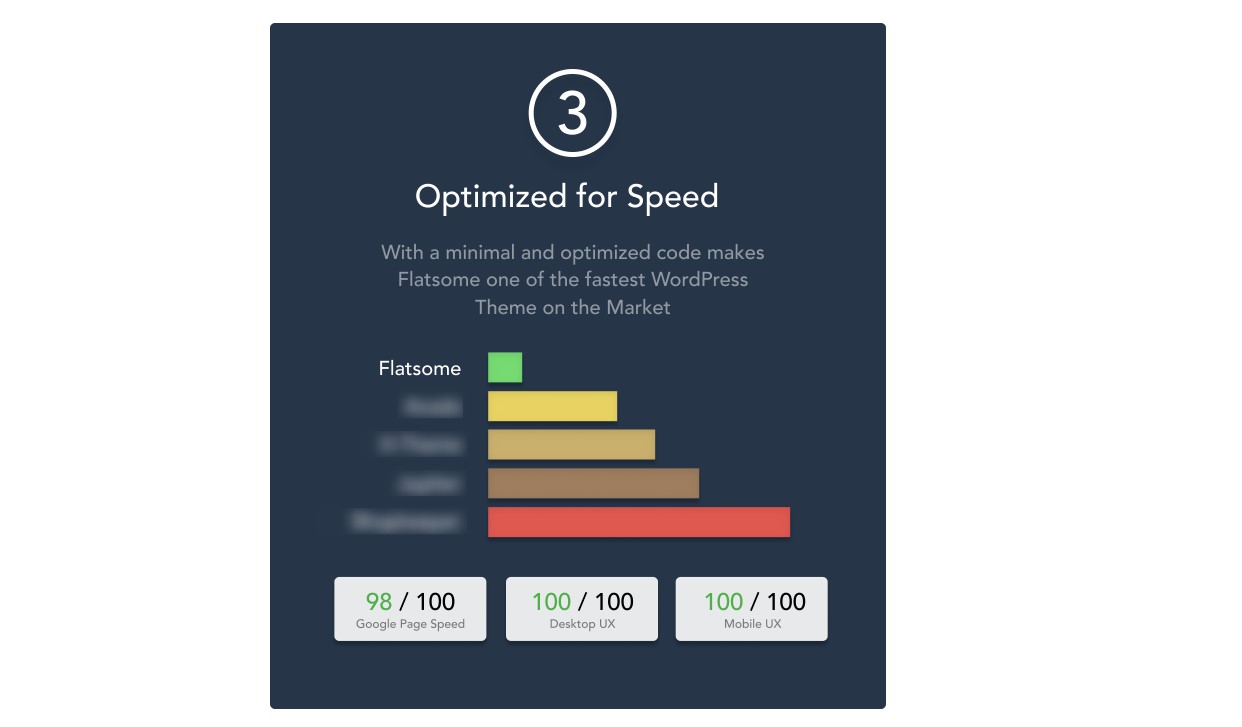Click the brown speed comparison bar
Image resolution: width=1242 pixels, height=727 pixels.
click(593, 483)
